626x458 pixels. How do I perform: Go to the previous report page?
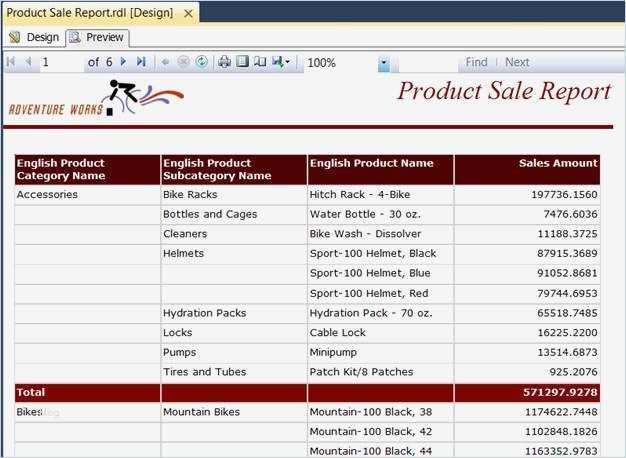(28, 62)
